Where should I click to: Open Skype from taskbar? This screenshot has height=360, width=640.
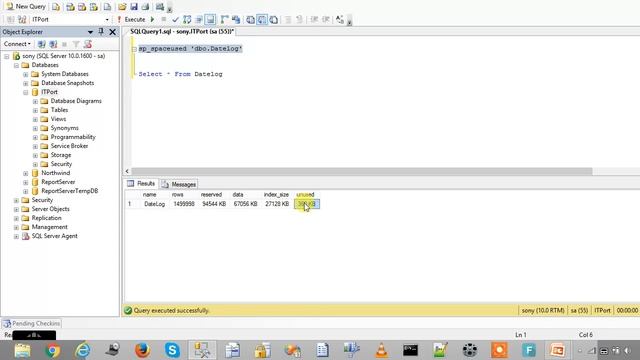click(x=172, y=350)
